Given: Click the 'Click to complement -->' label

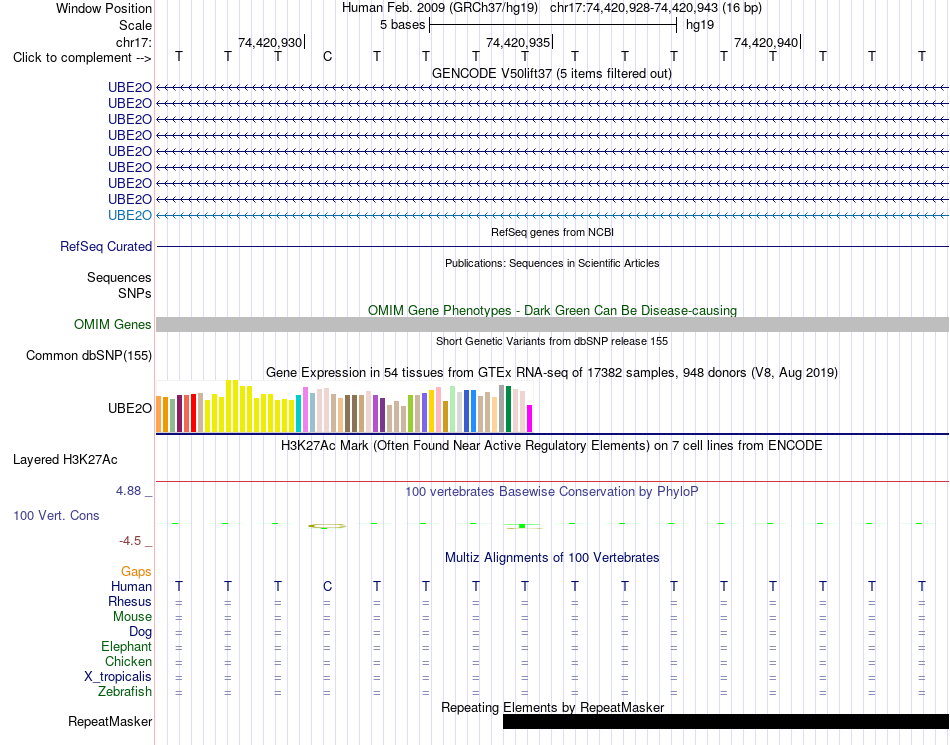Looking at the screenshot, I should [82, 58].
